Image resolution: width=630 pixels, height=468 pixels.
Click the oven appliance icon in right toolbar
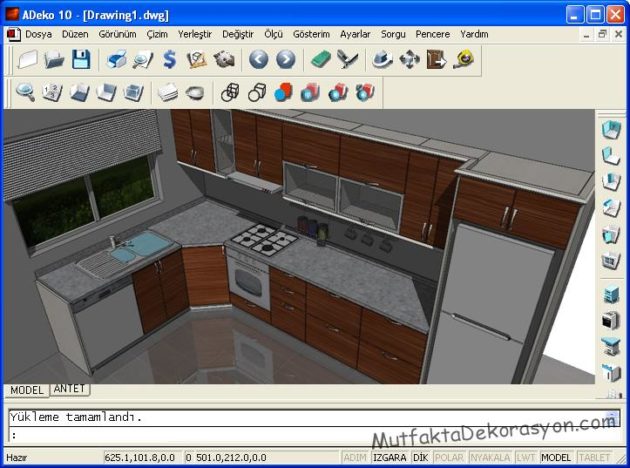(610, 320)
